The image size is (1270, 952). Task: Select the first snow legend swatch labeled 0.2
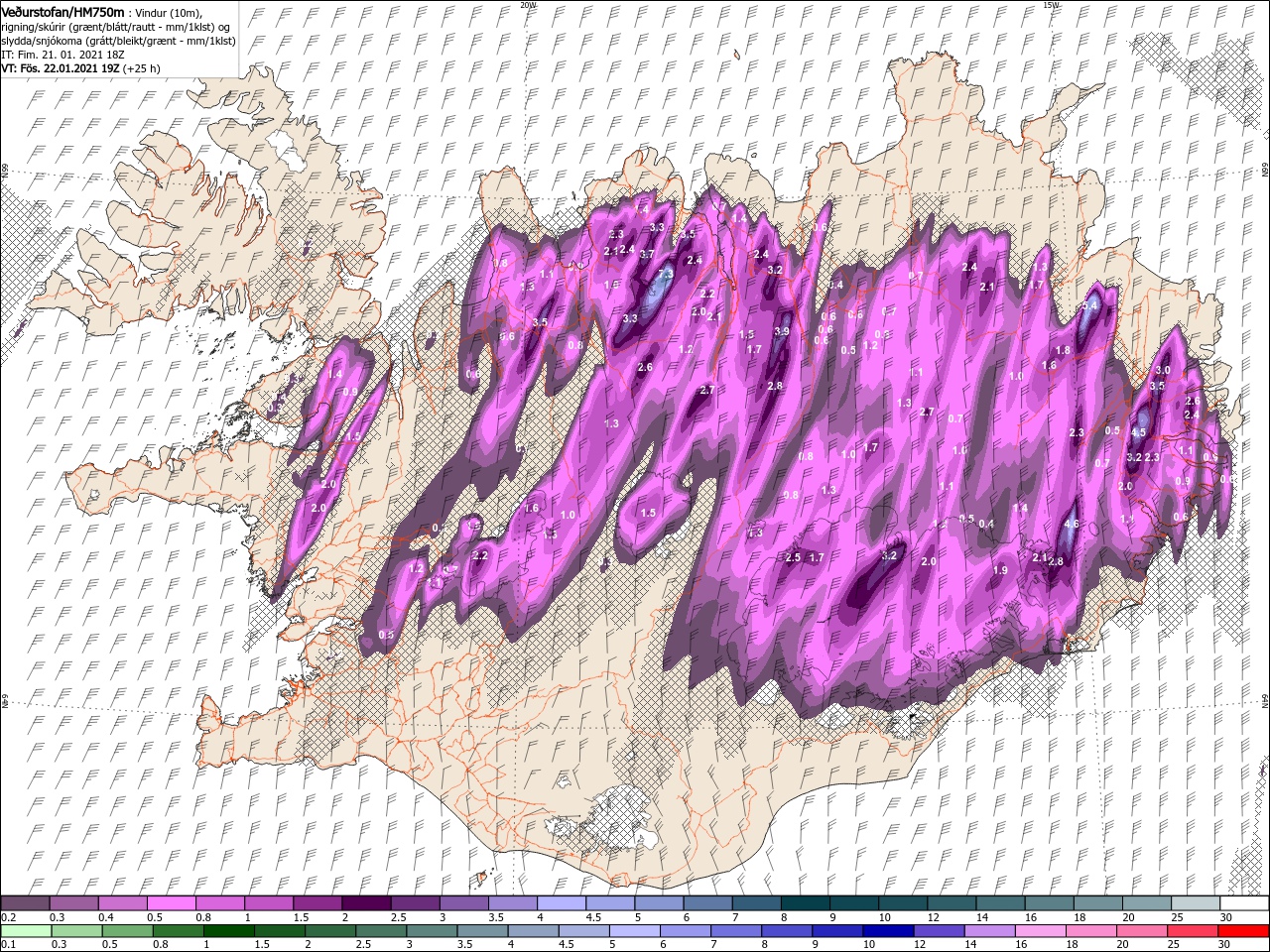(x=25, y=903)
